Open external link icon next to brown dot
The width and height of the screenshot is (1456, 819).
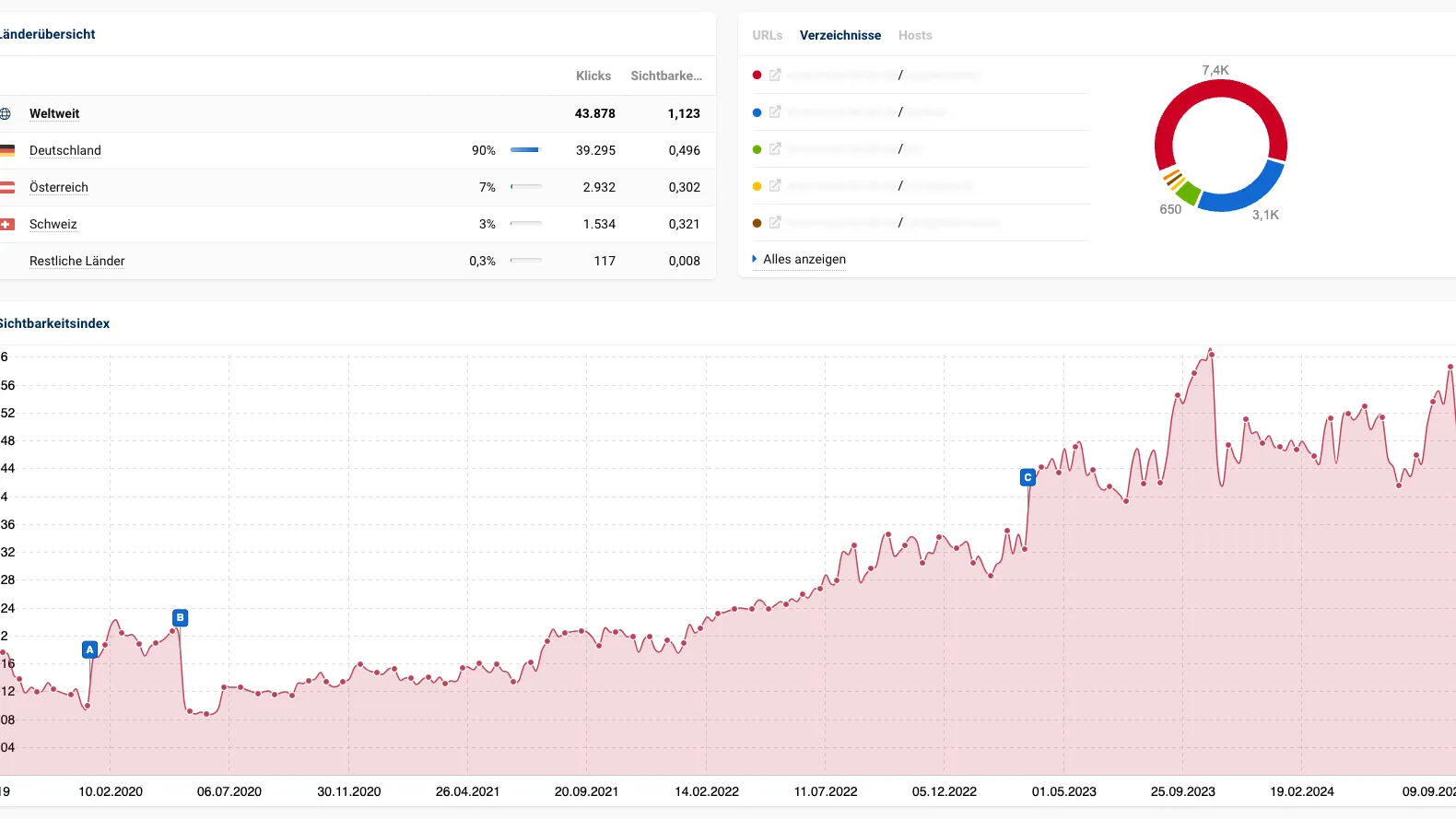775,222
